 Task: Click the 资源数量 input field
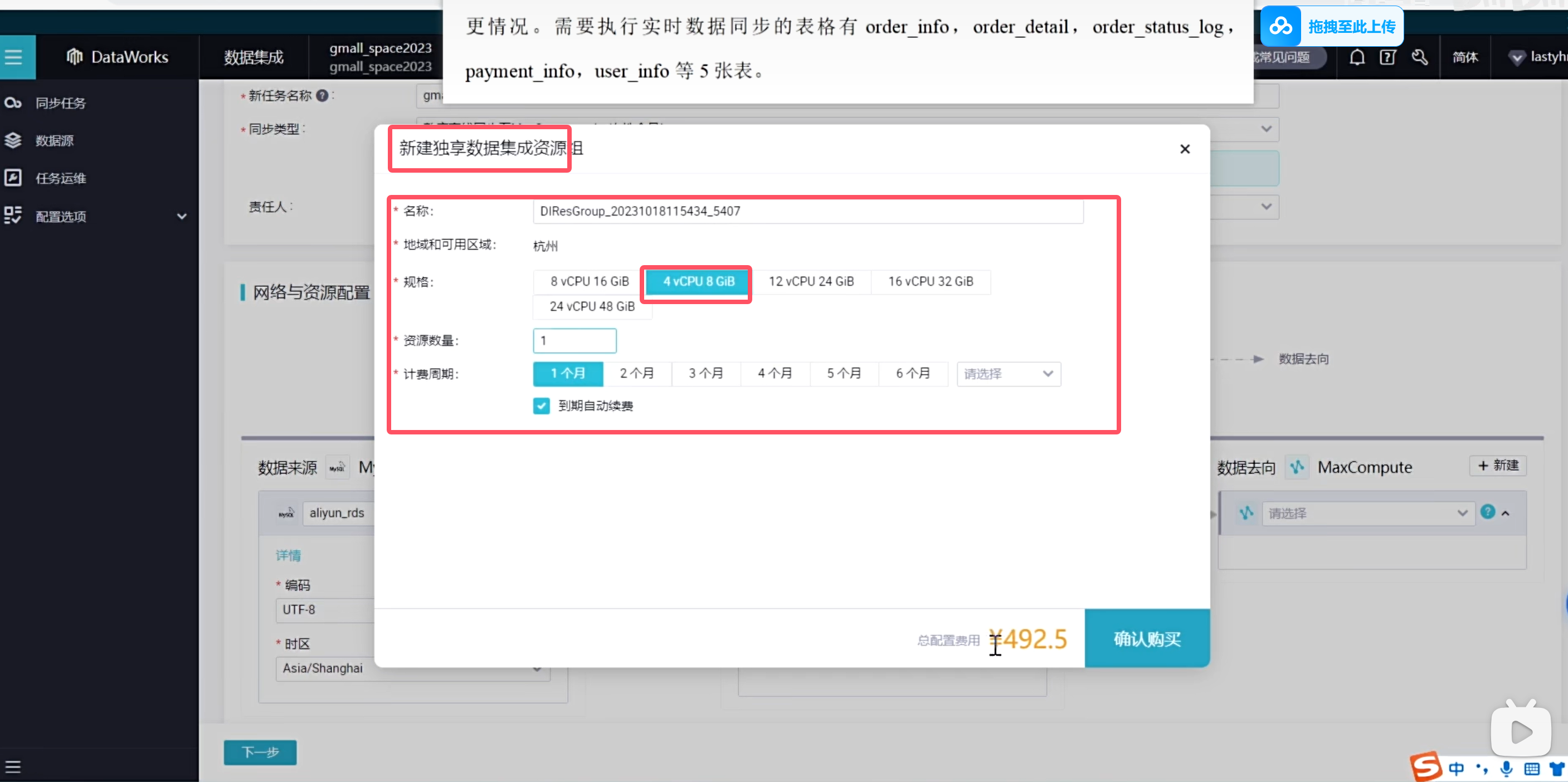click(574, 340)
